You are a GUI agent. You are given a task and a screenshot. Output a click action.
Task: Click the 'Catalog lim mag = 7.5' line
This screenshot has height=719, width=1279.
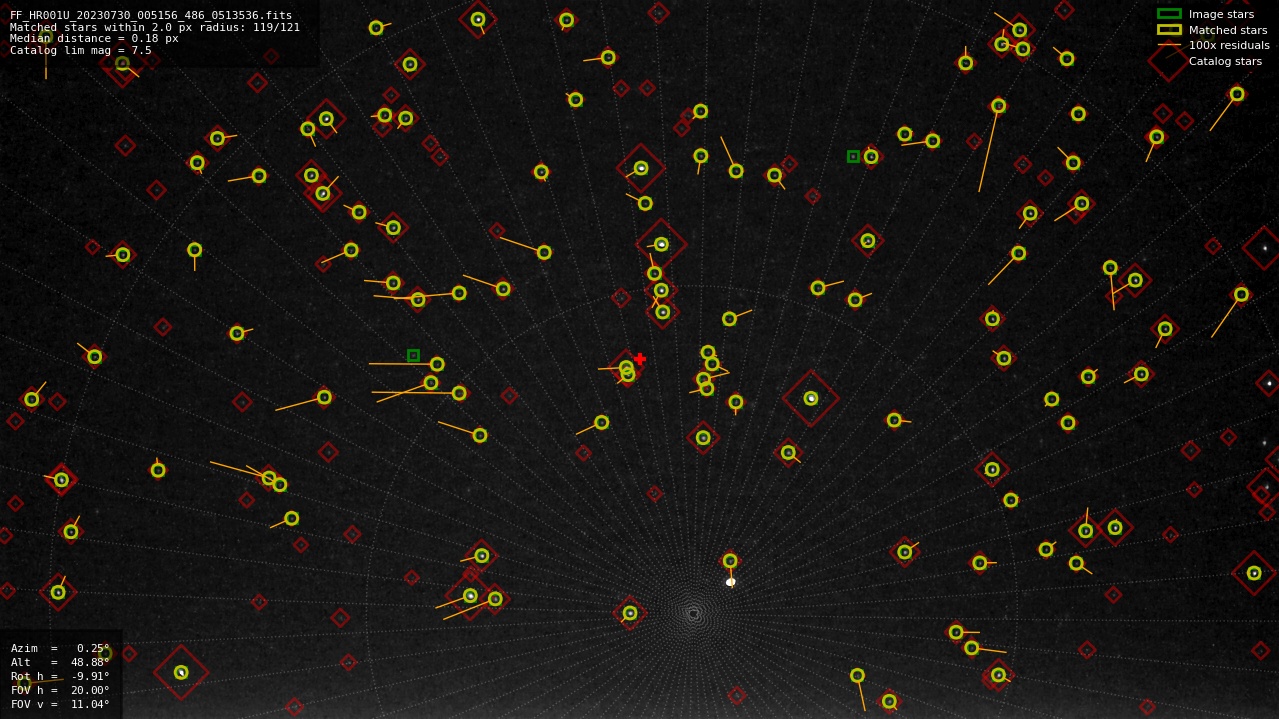click(81, 50)
